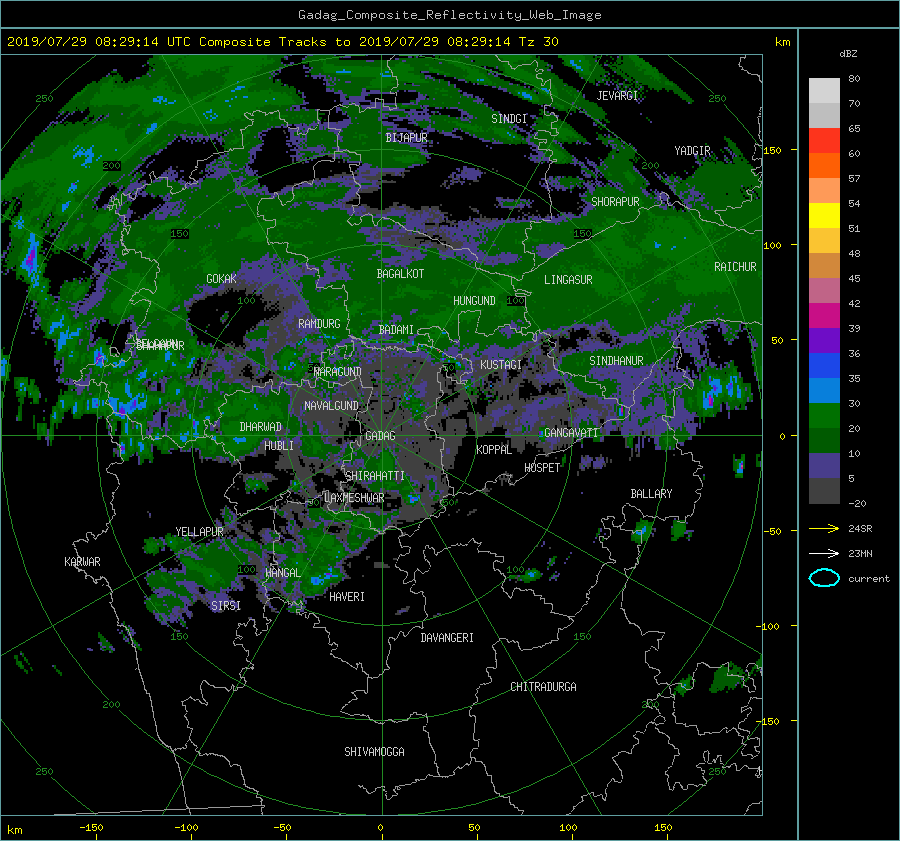Click the DAVANGERI label
This screenshot has height=841, width=900.
[447, 638]
